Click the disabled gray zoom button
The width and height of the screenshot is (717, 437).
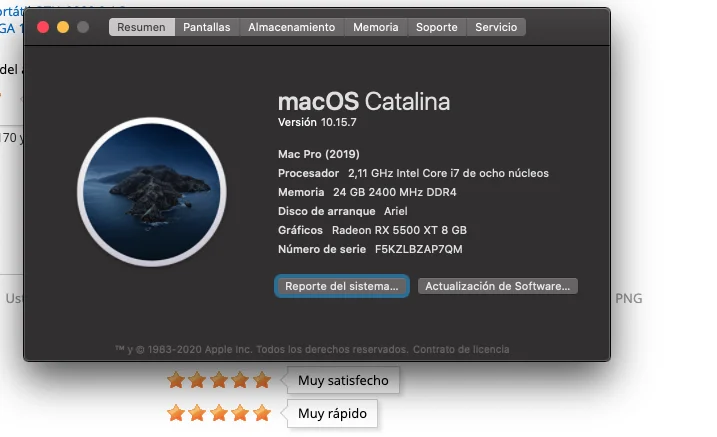click(x=83, y=27)
